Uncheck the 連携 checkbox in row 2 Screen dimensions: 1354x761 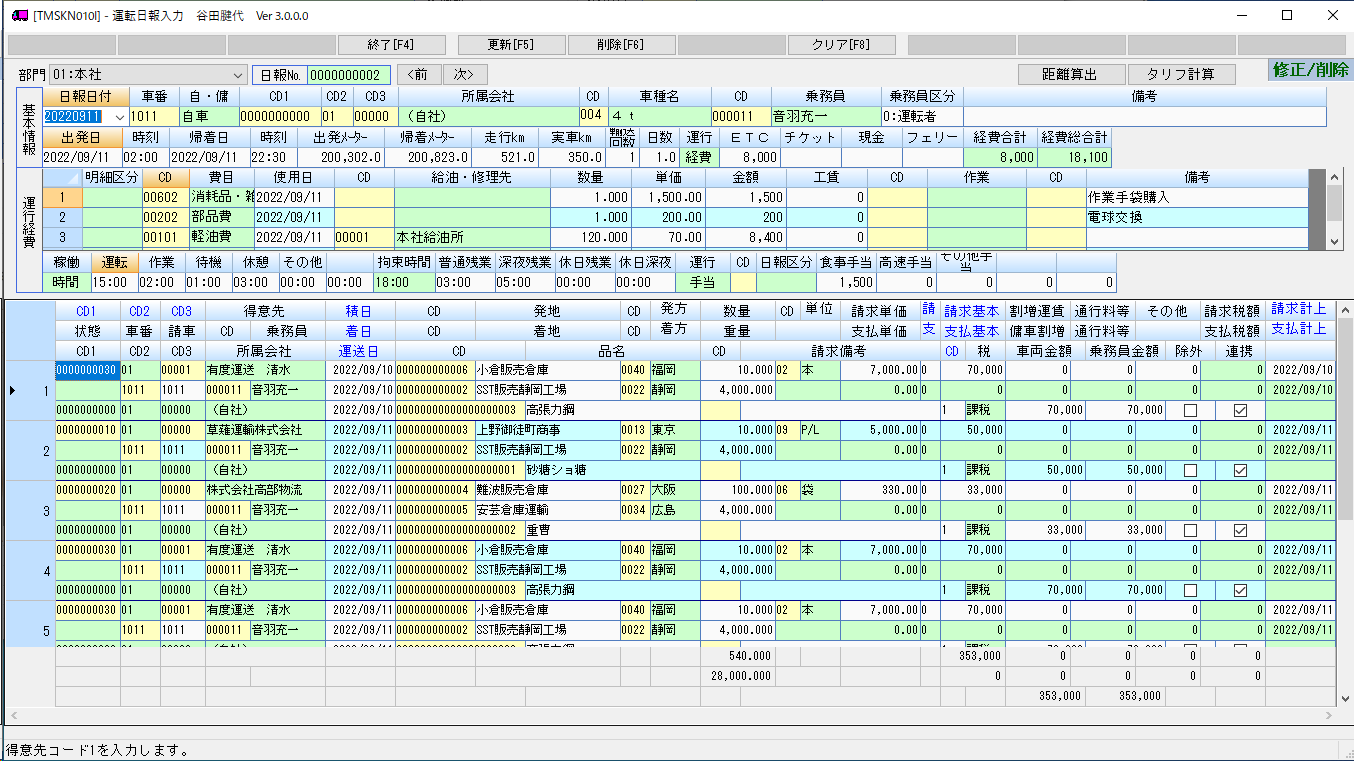[1240, 470]
